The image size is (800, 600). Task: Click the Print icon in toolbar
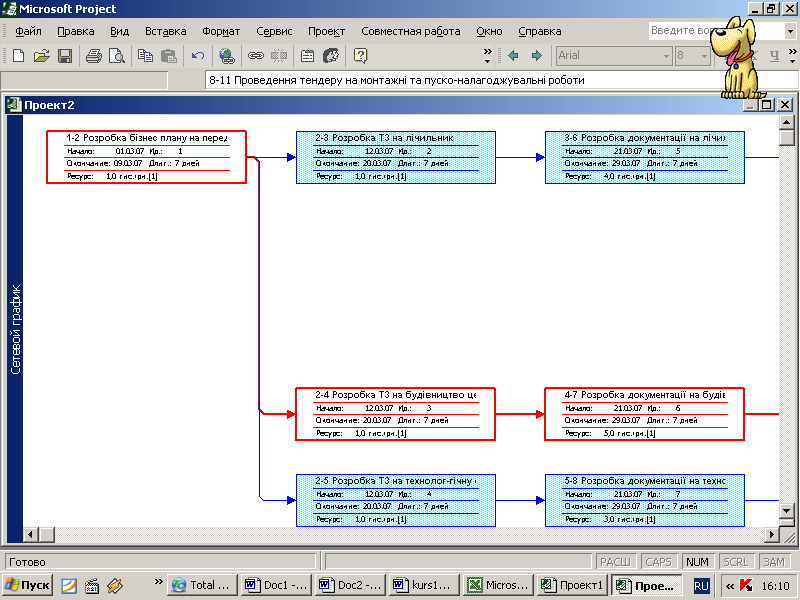point(94,56)
